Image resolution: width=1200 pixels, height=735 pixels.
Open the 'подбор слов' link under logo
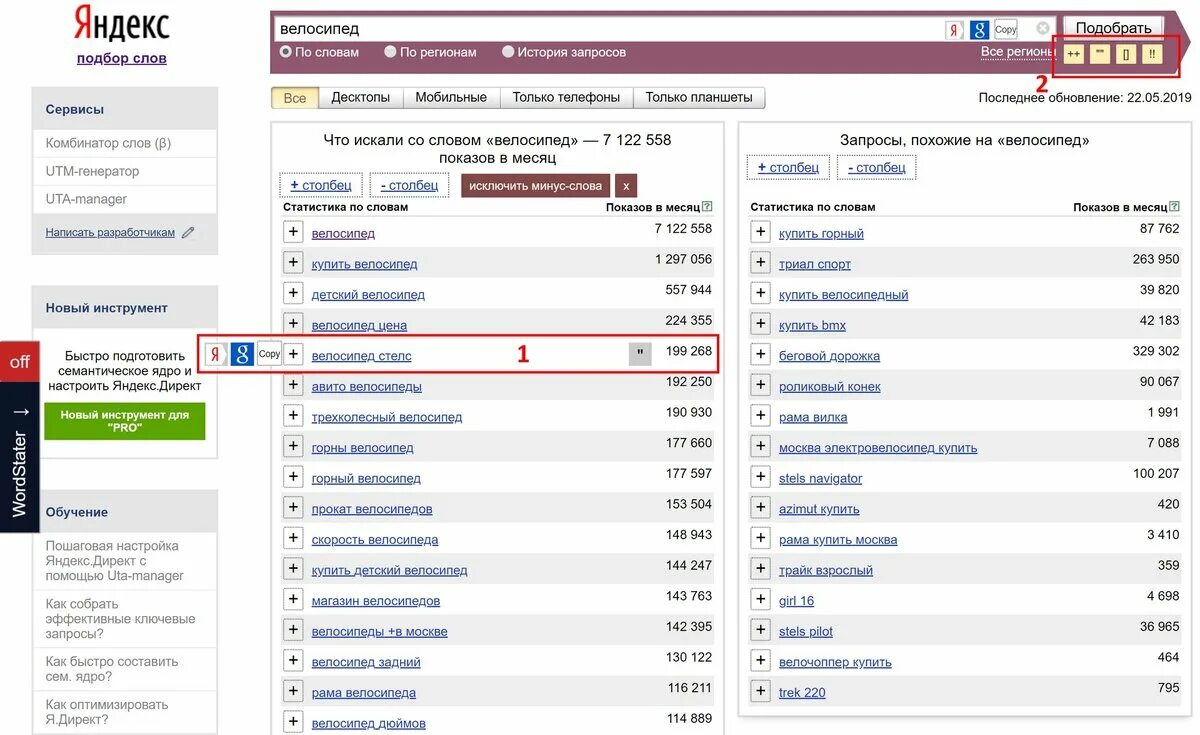[122, 58]
